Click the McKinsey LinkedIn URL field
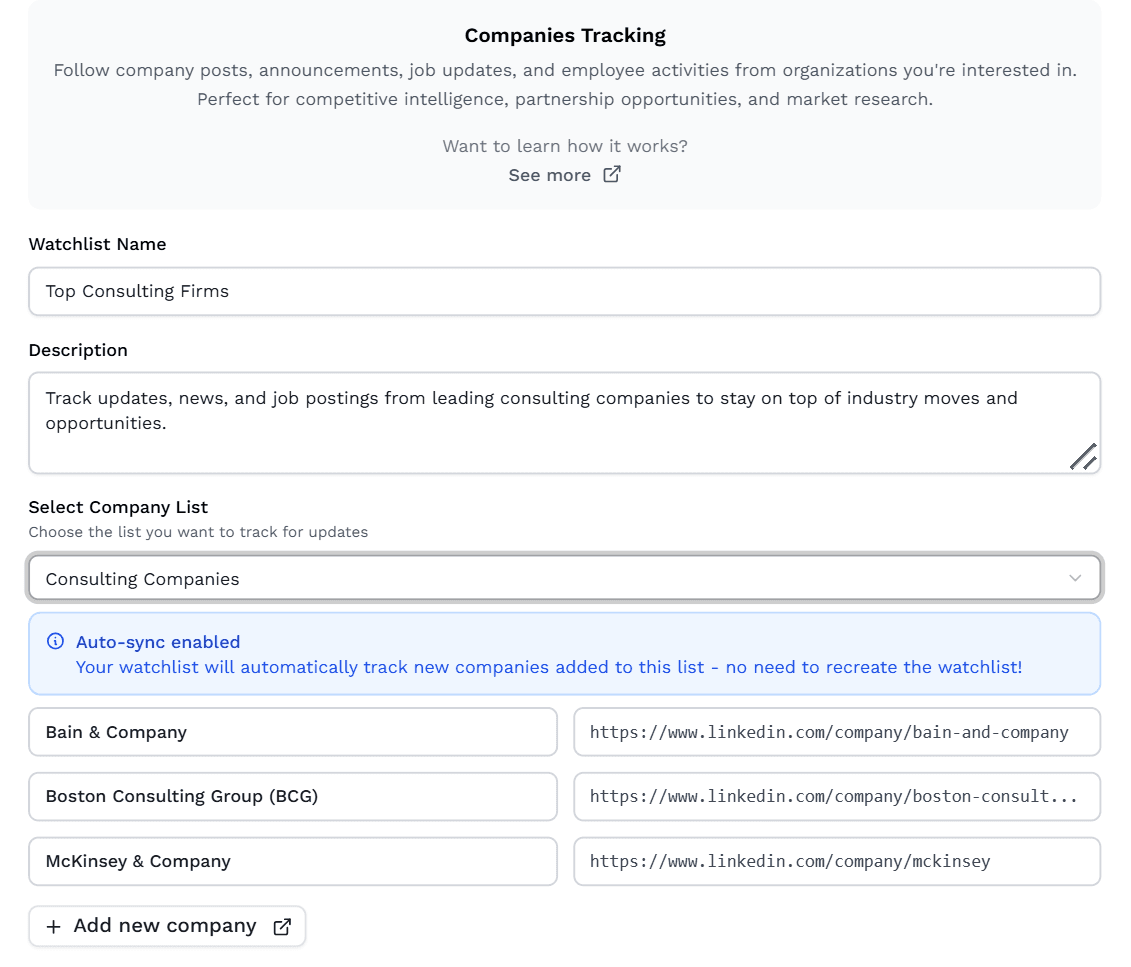 pyautogui.click(x=837, y=861)
